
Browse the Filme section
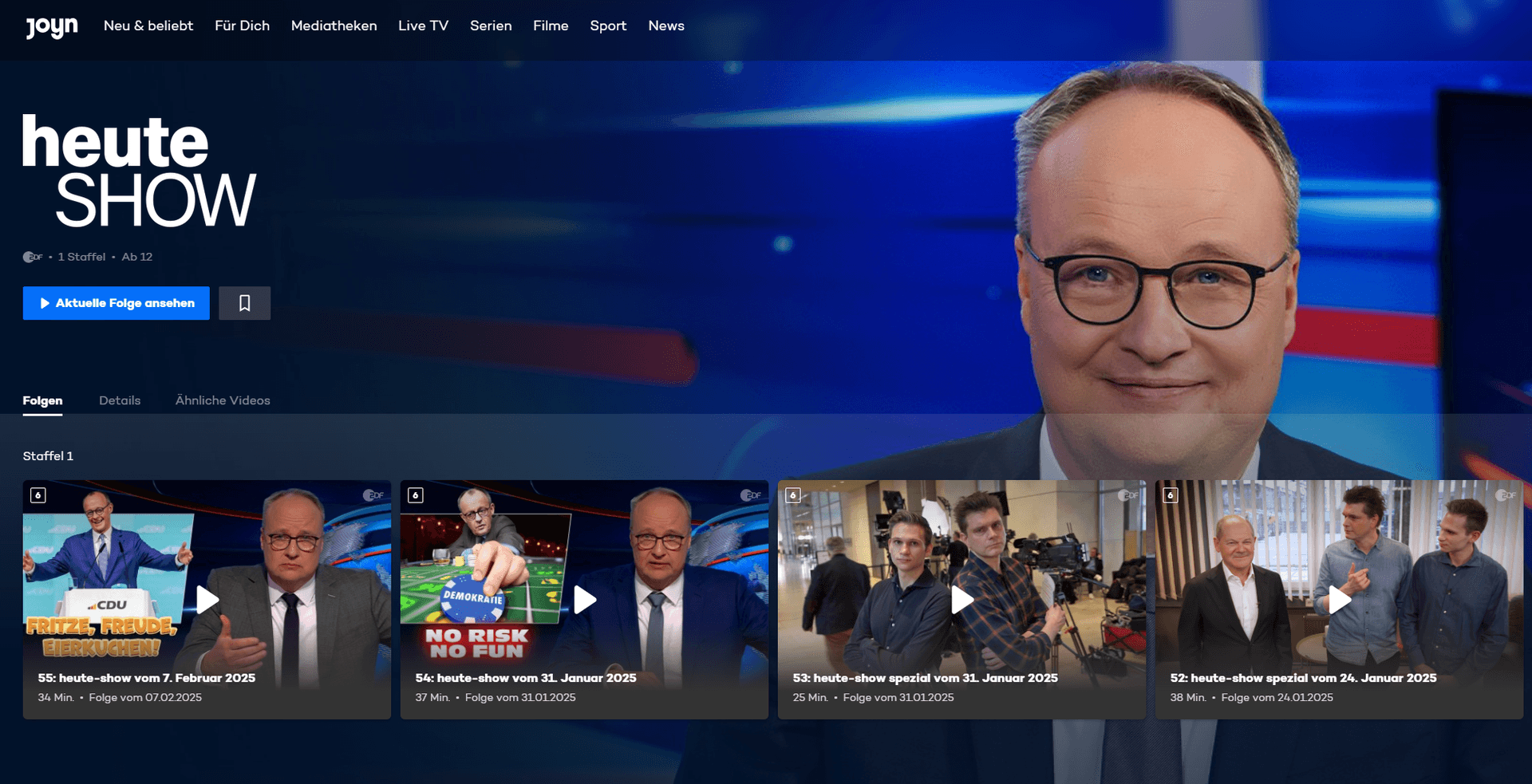pos(551,26)
